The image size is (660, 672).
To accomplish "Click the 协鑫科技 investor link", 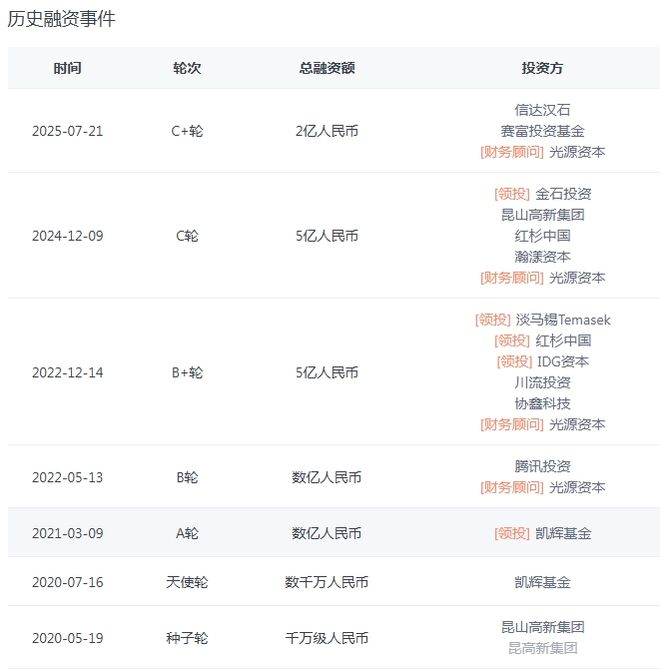I will [542, 404].
